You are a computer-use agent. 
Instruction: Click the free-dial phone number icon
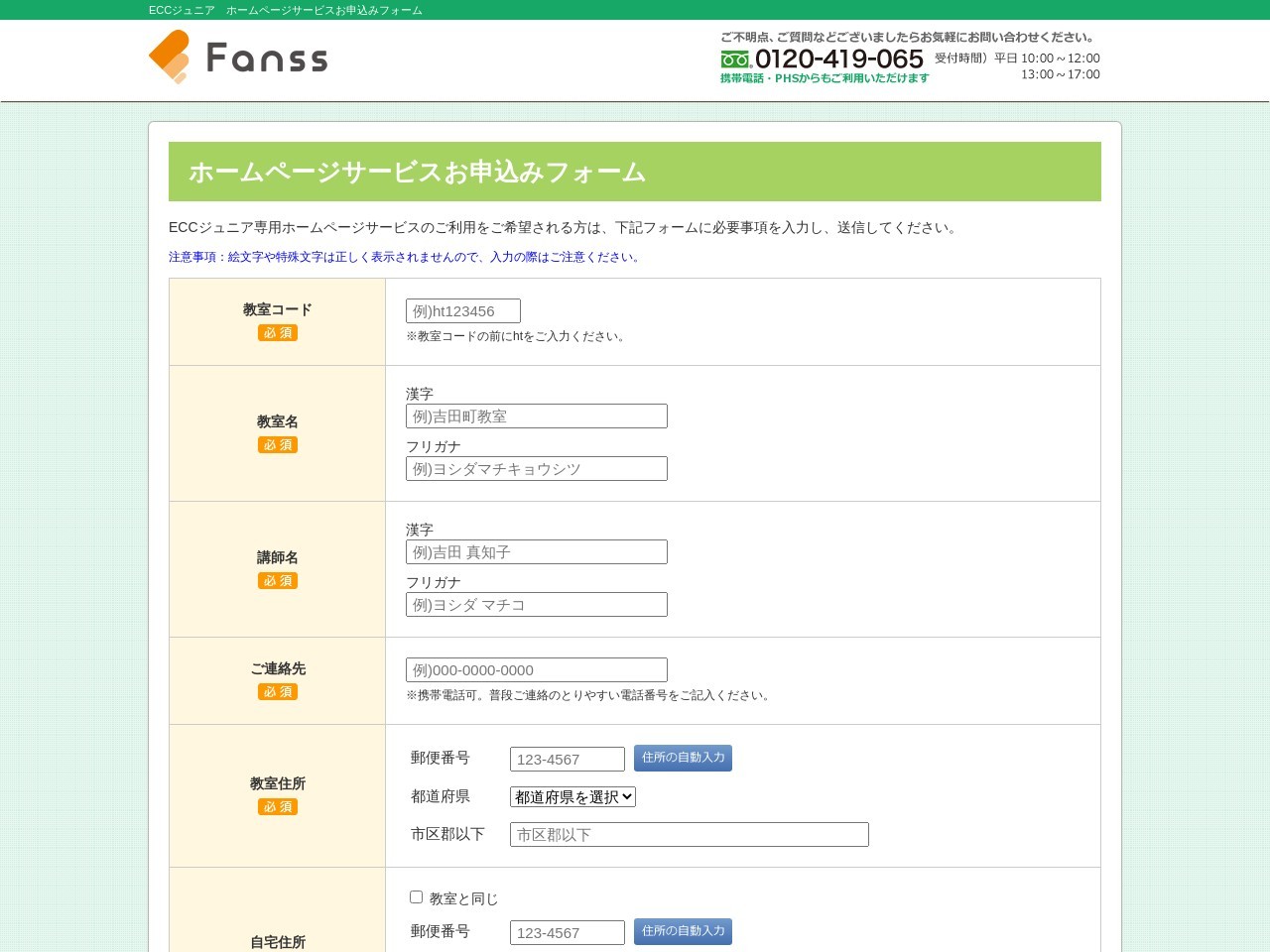click(x=735, y=59)
